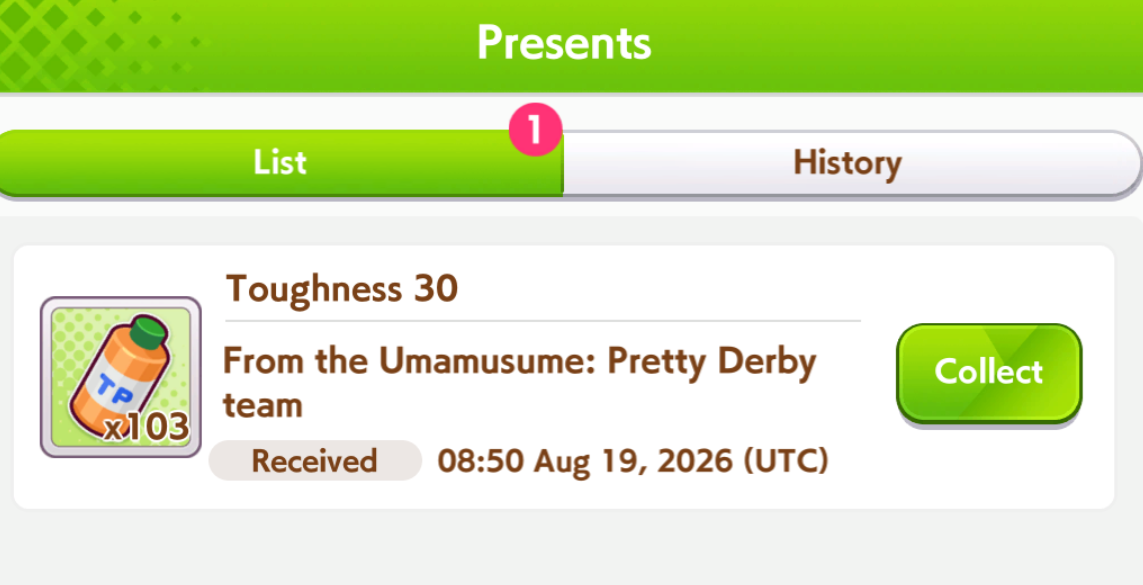The height and width of the screenshot is (585, 1143).
Task: Collect the Toughness 30 present
Action: click(988, 372)
